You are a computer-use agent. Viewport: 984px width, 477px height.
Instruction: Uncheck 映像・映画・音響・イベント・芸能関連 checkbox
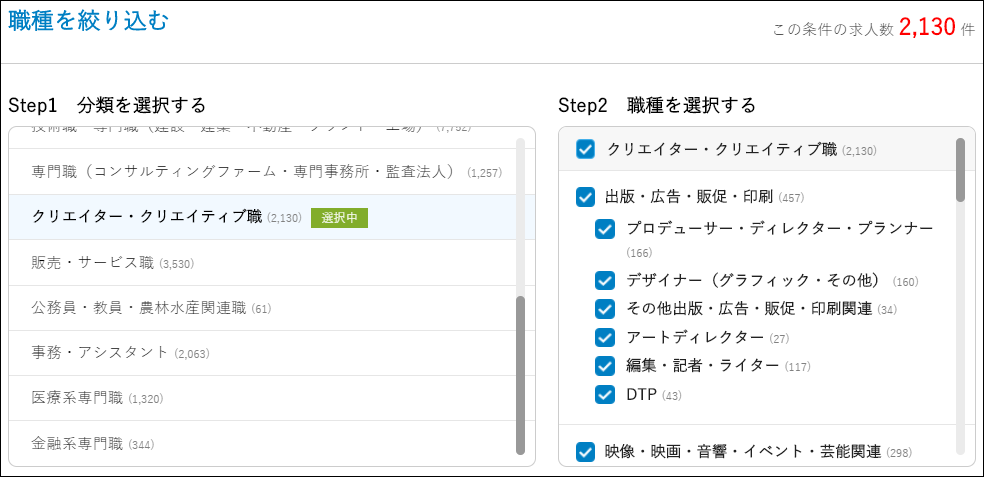coord(586,452)
